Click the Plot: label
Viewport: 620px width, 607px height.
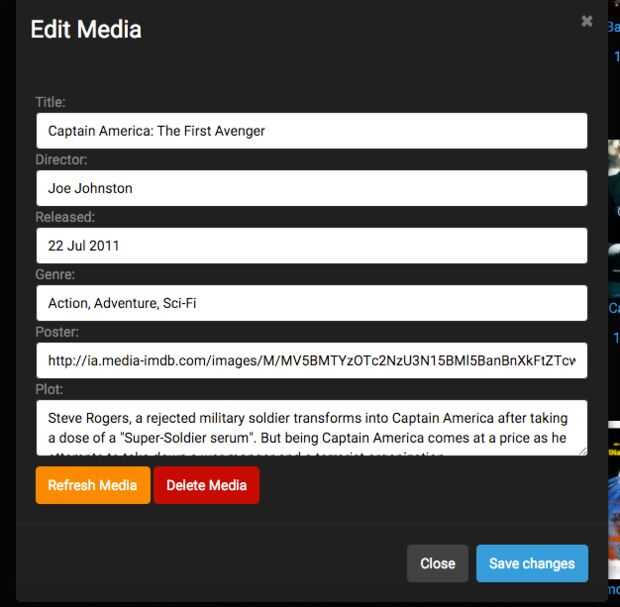click(49, 389)
